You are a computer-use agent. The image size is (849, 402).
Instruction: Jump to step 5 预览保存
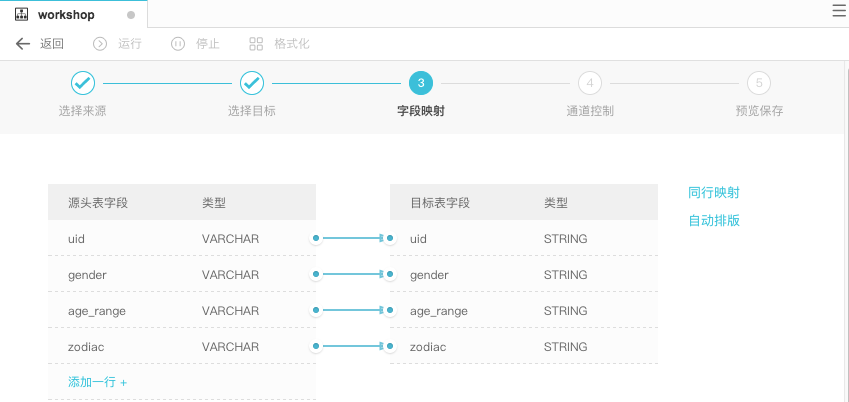(759, 83)
